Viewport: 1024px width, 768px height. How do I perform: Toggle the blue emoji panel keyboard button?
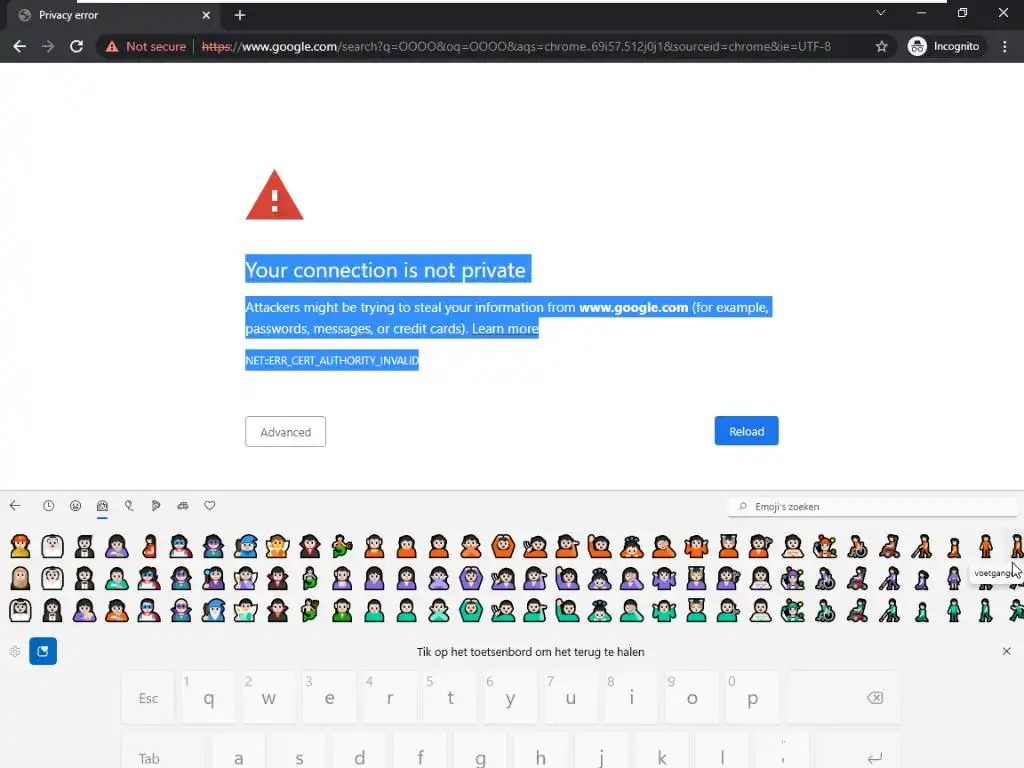[43, 651]
